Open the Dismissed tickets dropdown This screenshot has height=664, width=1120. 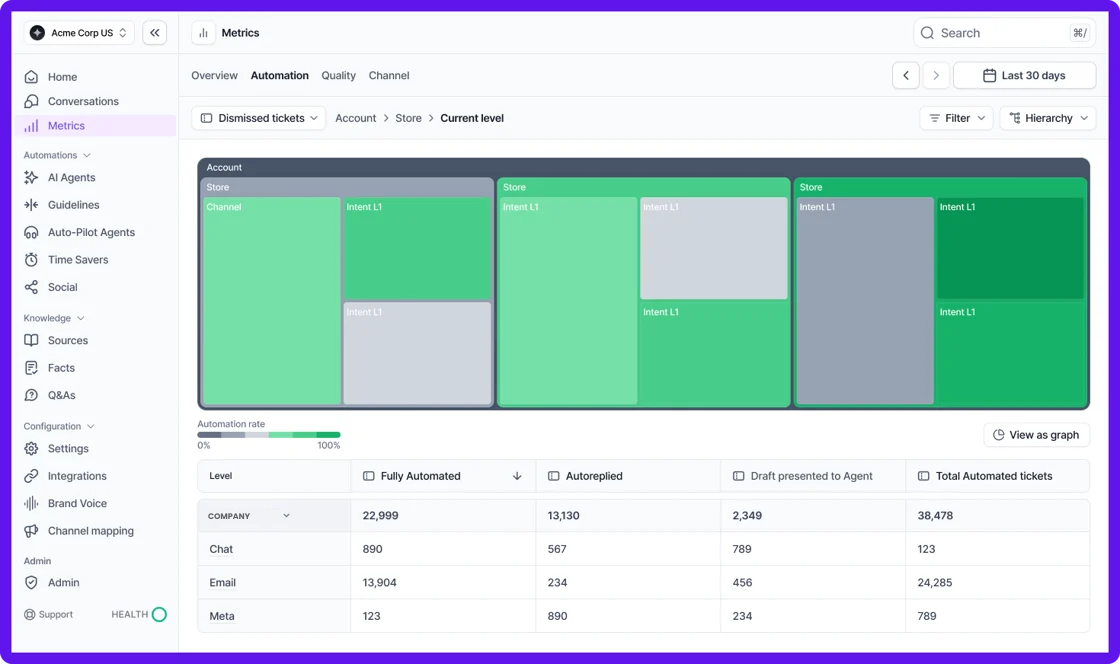(x=258, y=117)
